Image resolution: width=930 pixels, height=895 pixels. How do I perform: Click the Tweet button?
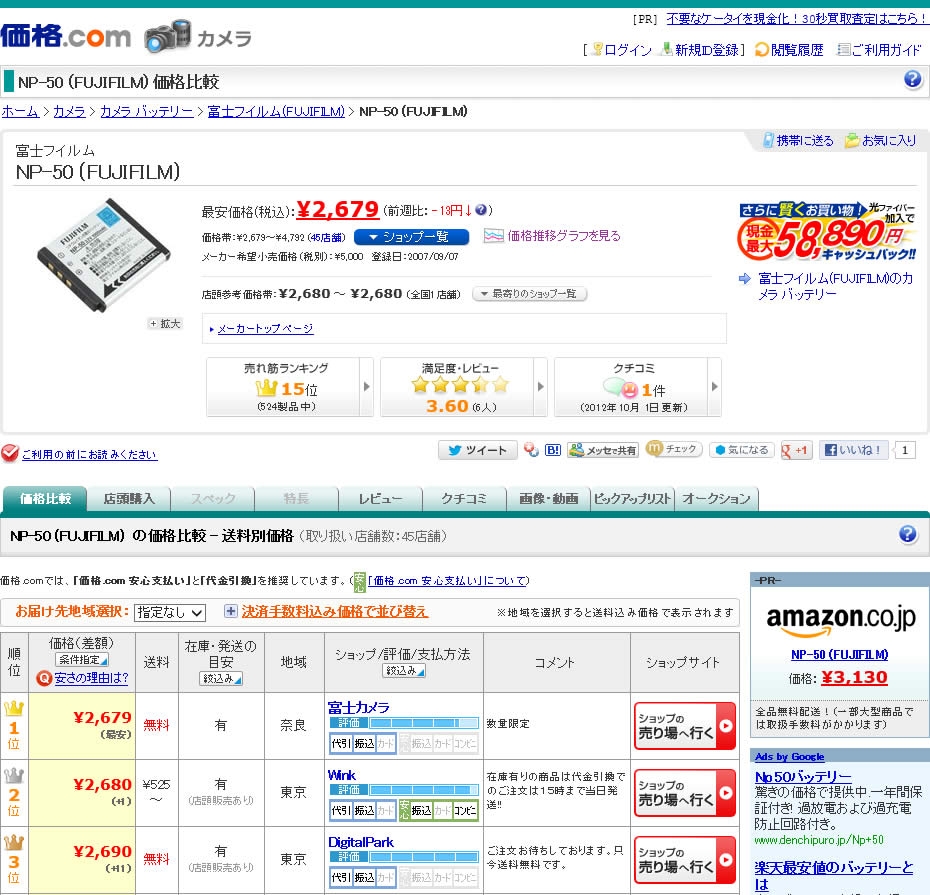tap(477, 450)
